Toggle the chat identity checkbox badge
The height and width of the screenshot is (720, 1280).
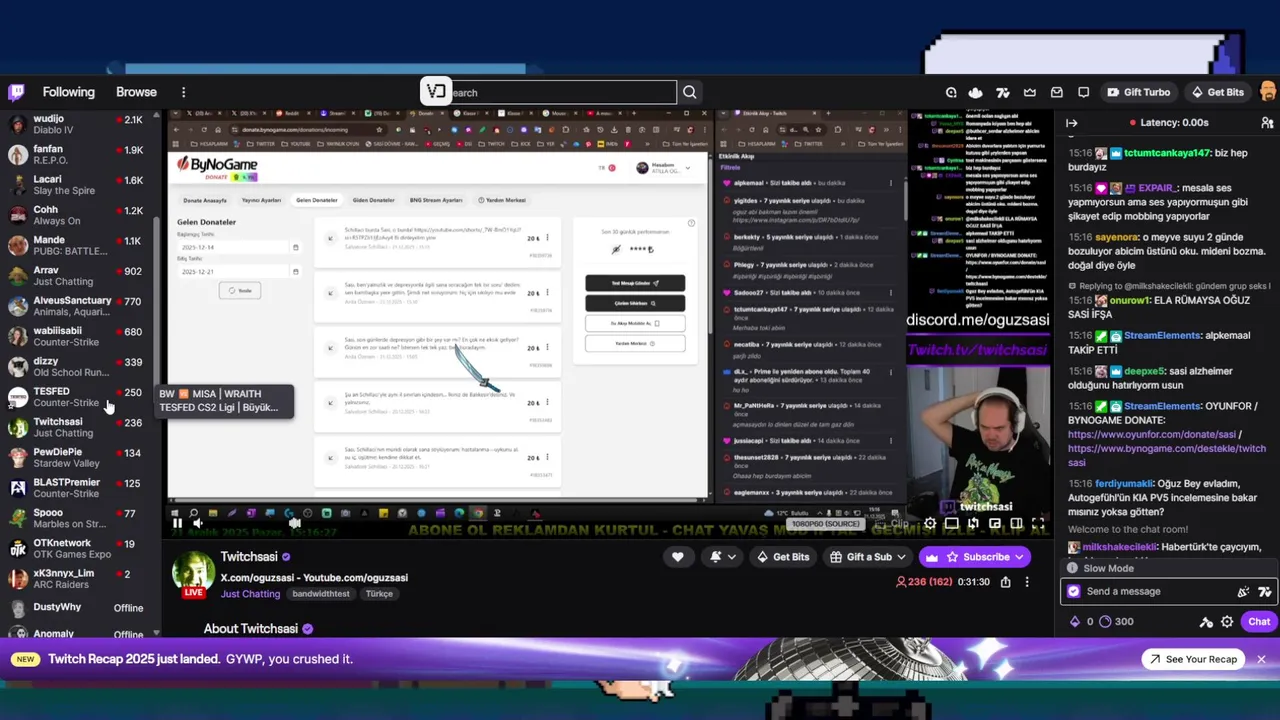coord(1074,591)
